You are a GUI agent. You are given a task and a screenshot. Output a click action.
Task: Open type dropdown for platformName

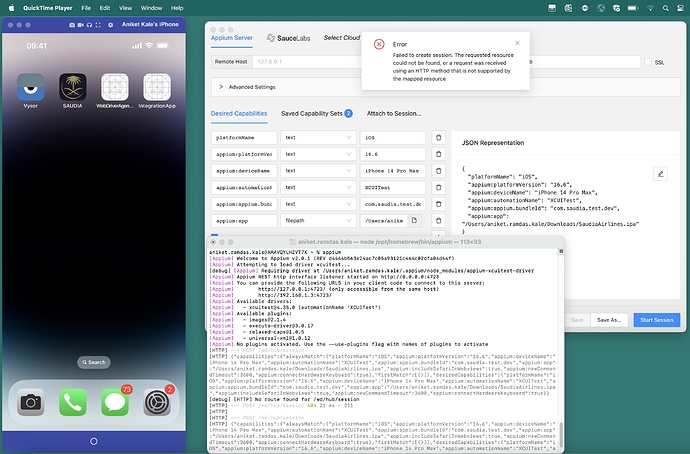(x=318, y=138)
